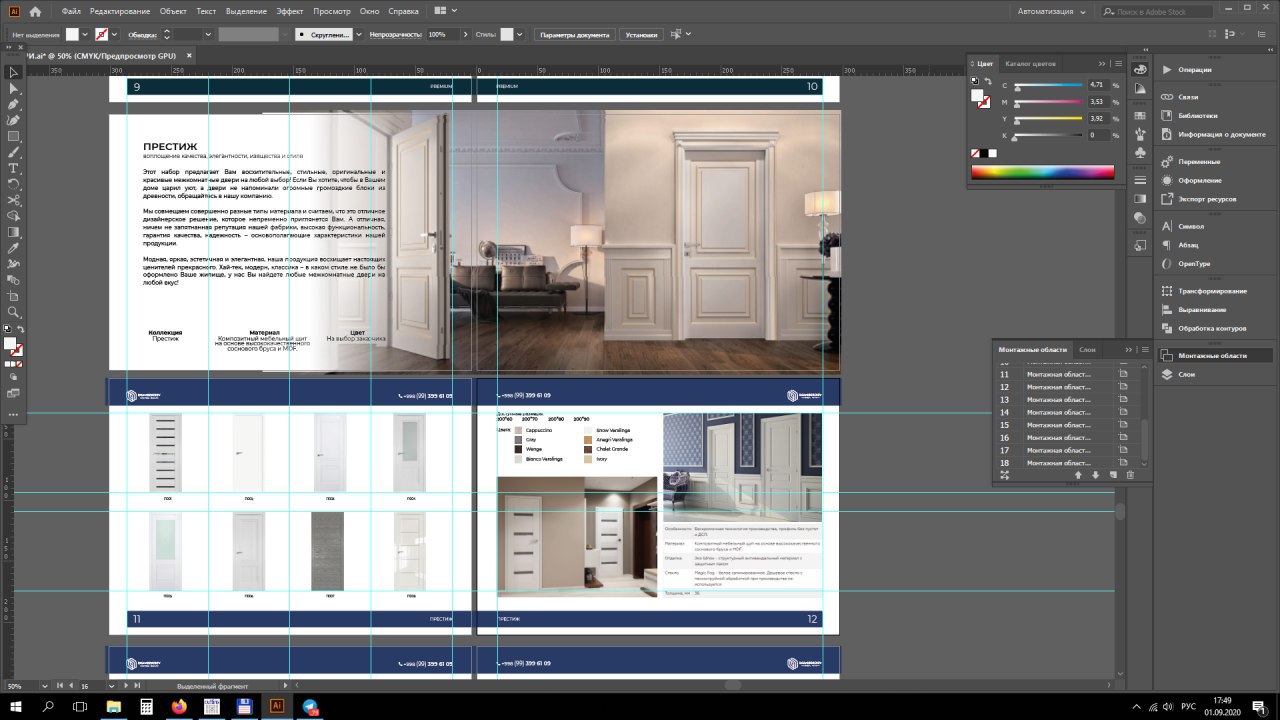Click the Установки button
The image size is (1280, 720).
(x=641, y=34)
